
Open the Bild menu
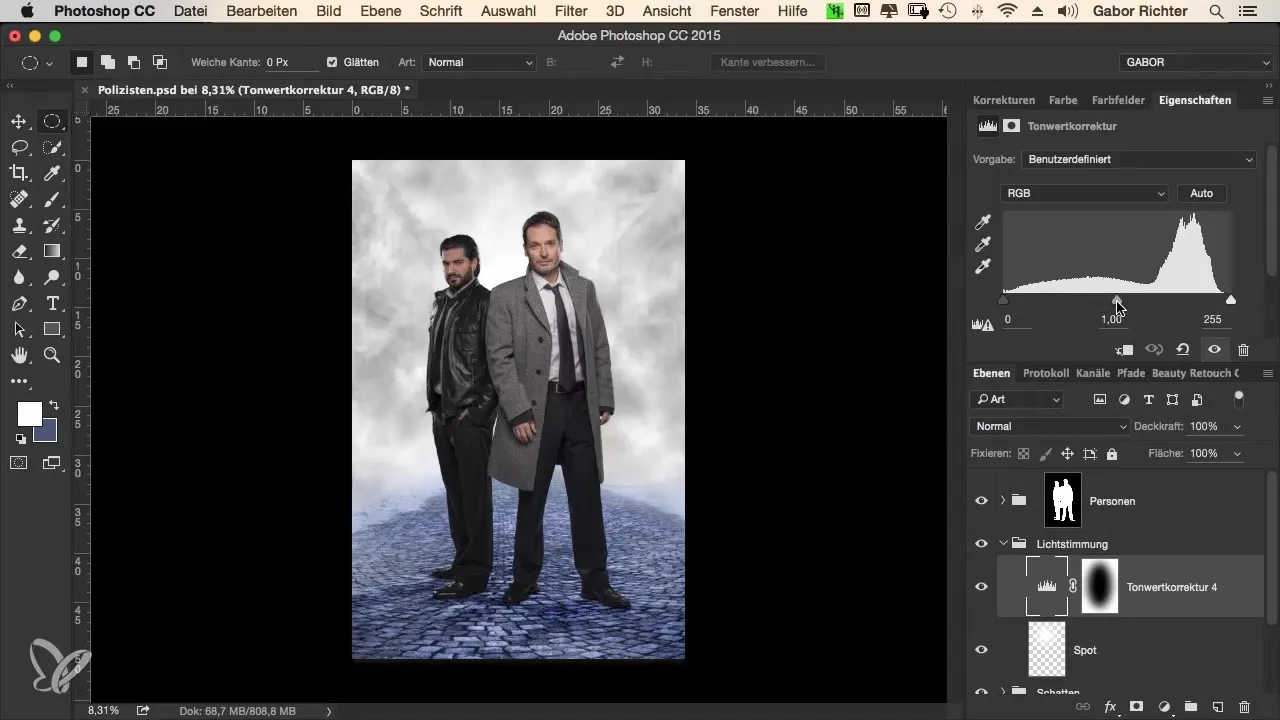[x=328, y=11]
